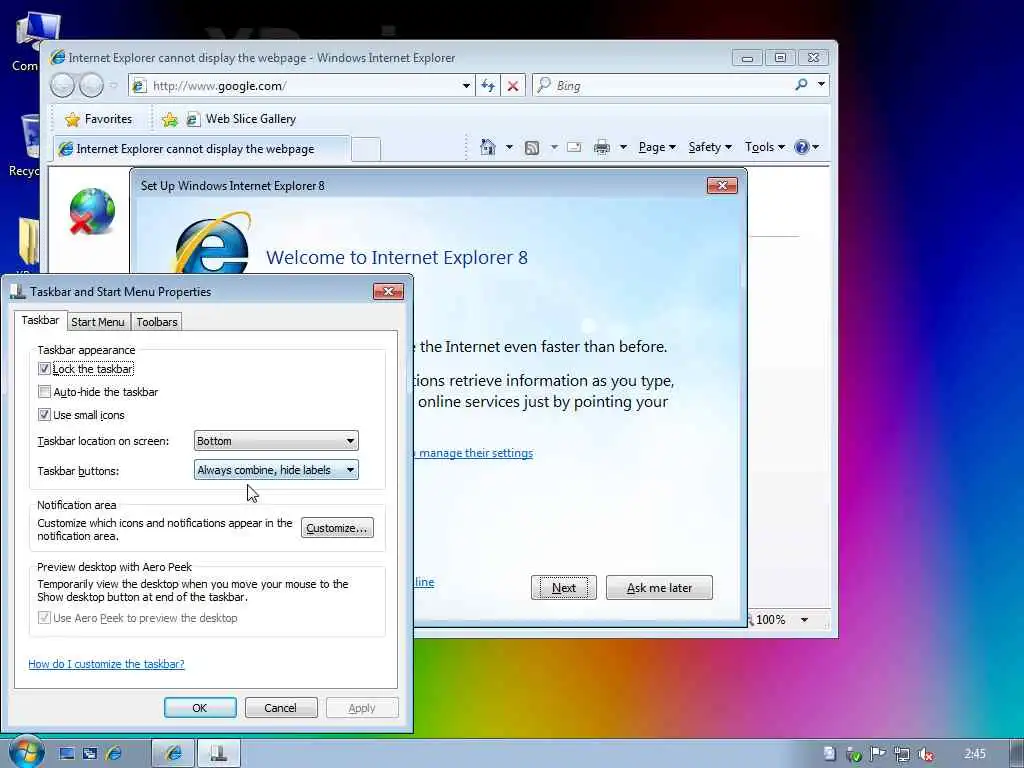The height and width of the screenshot is (768, 1024).
Task: Click the Bing search magnifier button
Action: (801, 85)
